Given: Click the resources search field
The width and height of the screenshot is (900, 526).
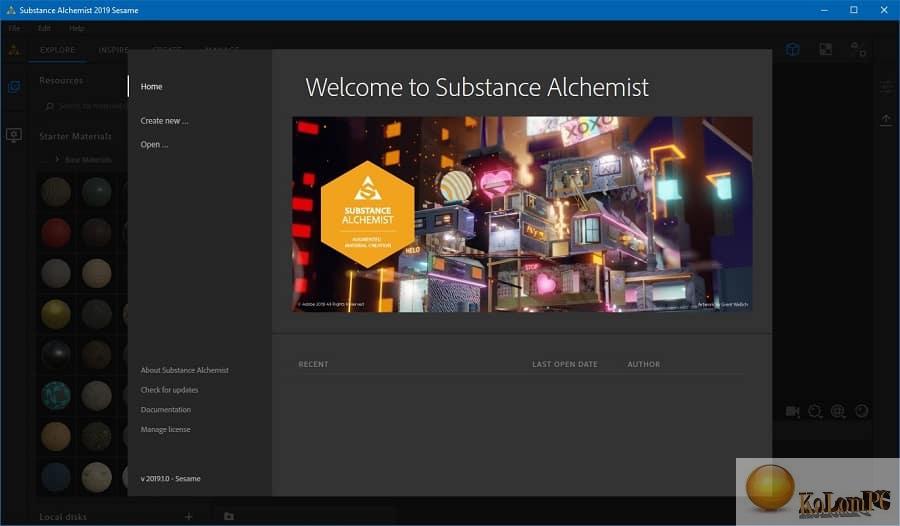Looking at the screenshot, I should tap(86, 106).
